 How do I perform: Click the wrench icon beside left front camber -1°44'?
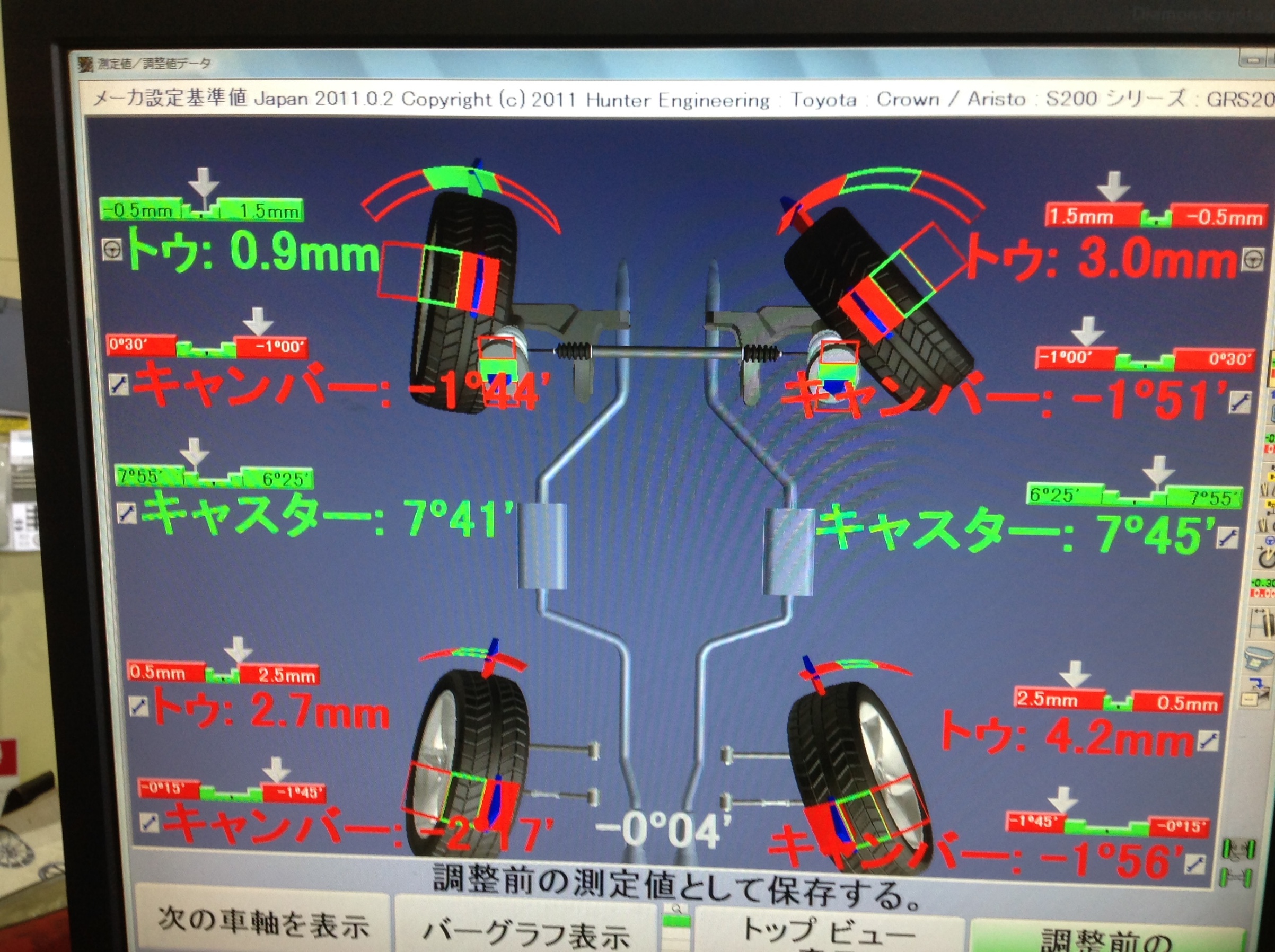pyautogui.click(x=119, y=384)
